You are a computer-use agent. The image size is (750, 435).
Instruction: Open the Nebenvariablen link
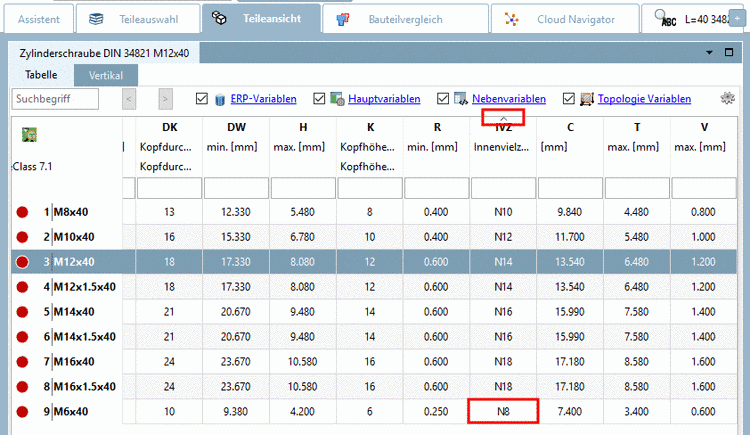click(509, 99)
